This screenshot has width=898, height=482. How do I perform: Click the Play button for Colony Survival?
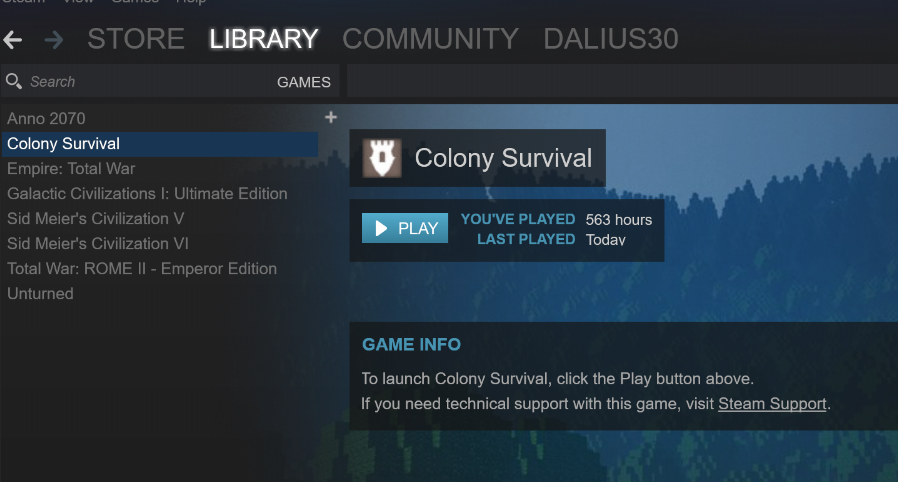pos(405,228)
